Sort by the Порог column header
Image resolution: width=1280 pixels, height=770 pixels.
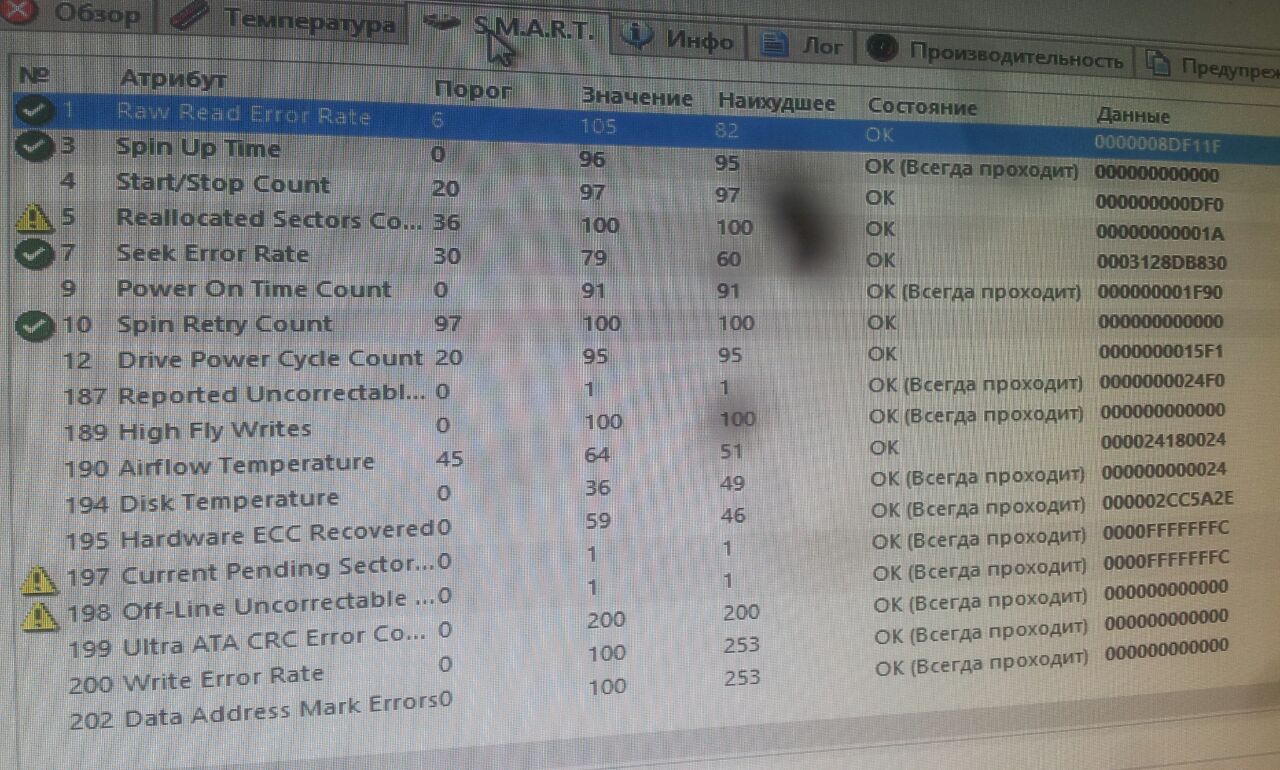click(x=472, y=90)
